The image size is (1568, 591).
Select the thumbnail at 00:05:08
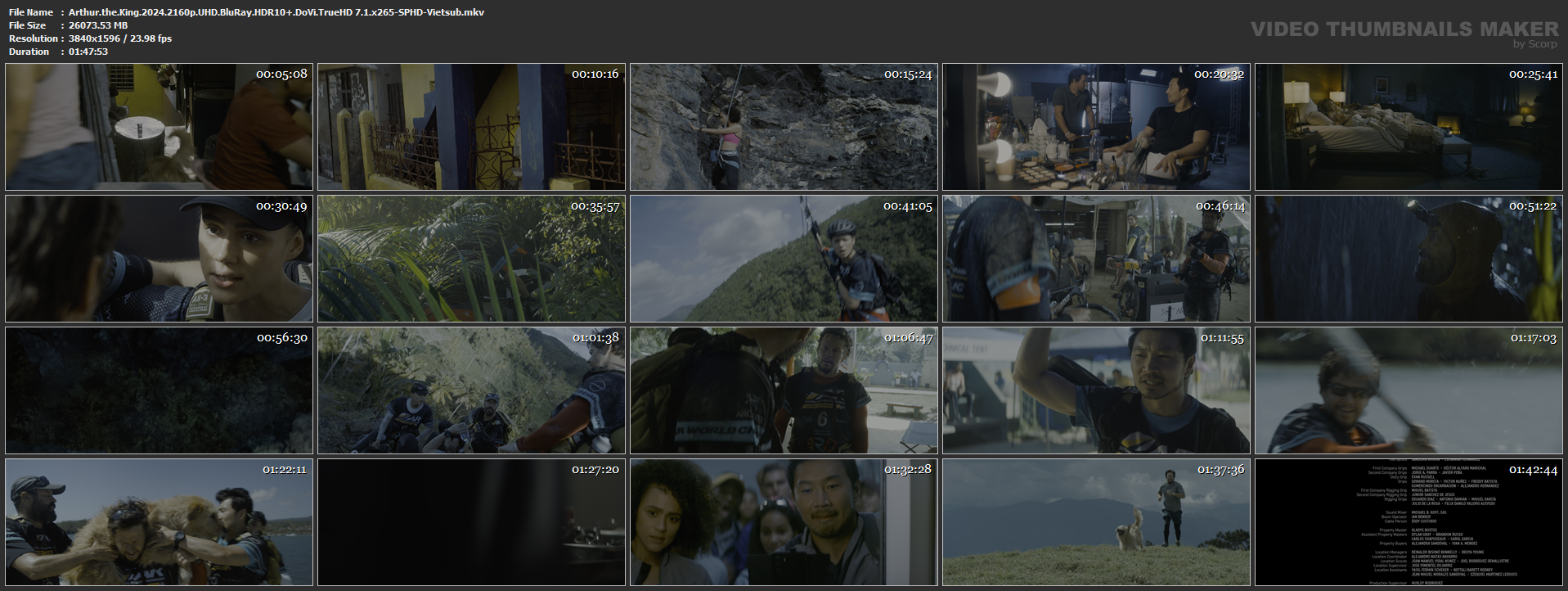coord(159,127)
